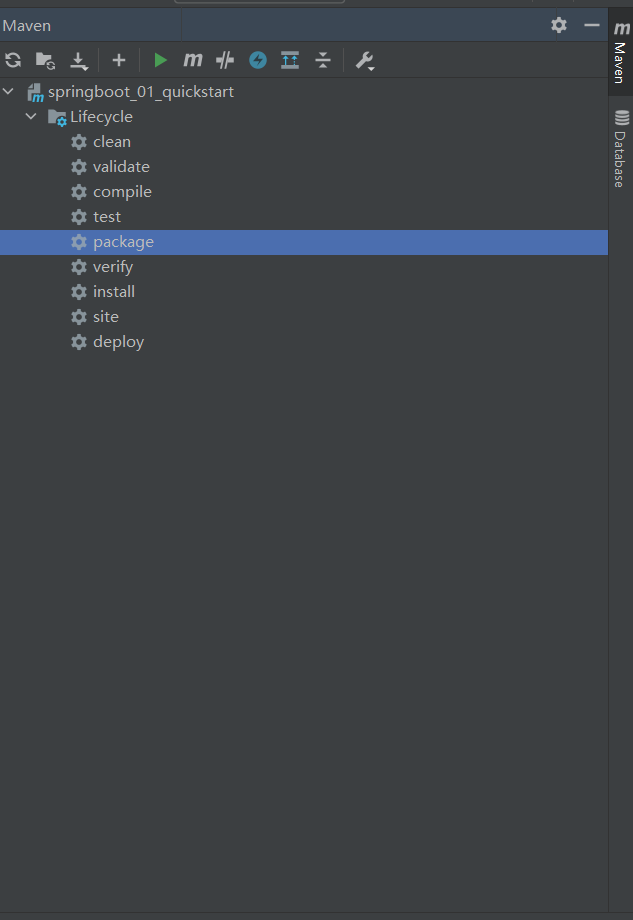Click the Download Sources and Documentation icon
The image size is (633, 920).
tap(80, 61)
